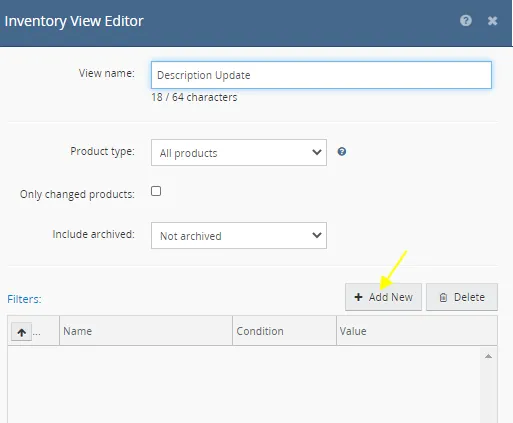
Task: Open the Product type dropdown
Action: pos(239,153)
